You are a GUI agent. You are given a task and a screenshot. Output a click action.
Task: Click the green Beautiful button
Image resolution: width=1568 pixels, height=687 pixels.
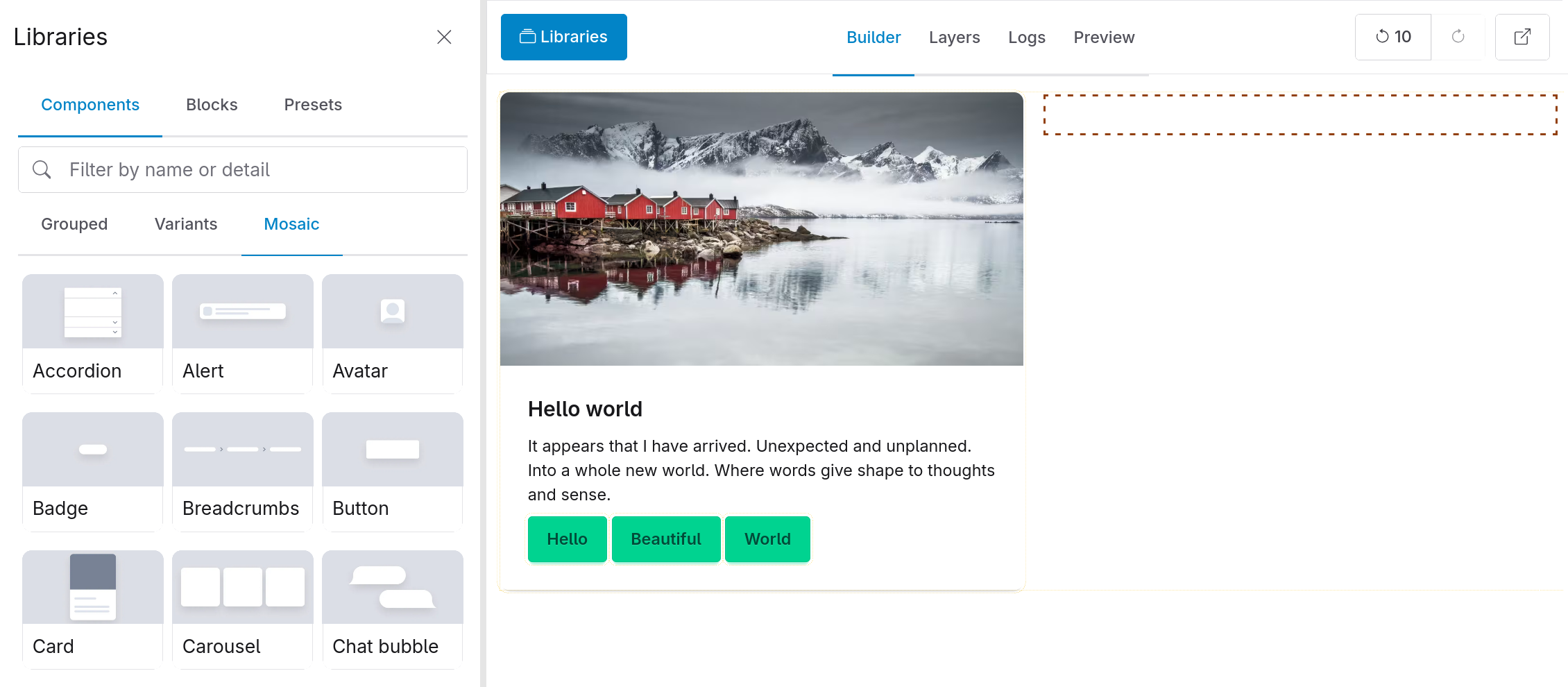(666, 539)
